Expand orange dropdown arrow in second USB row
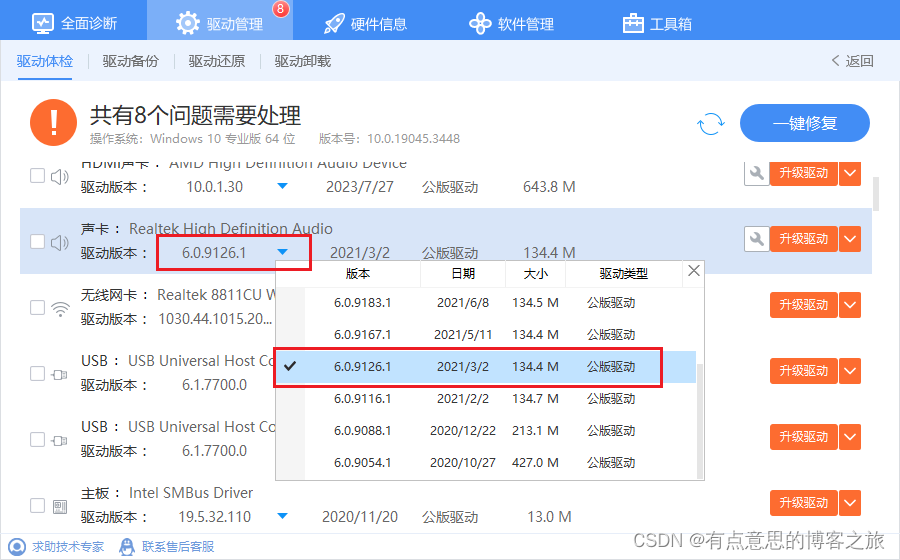This screenshot has height=560, width=900. [850, 437]
